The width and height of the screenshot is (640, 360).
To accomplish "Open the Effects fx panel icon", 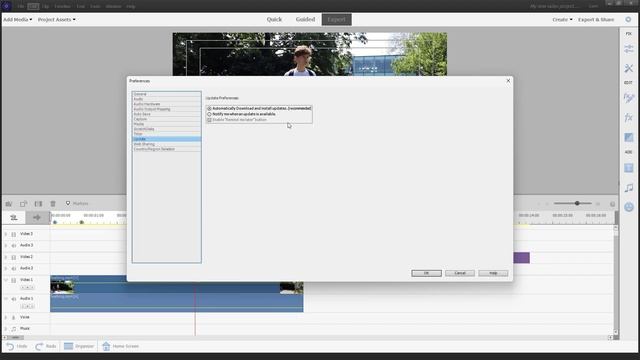I will tap(629, 118).
